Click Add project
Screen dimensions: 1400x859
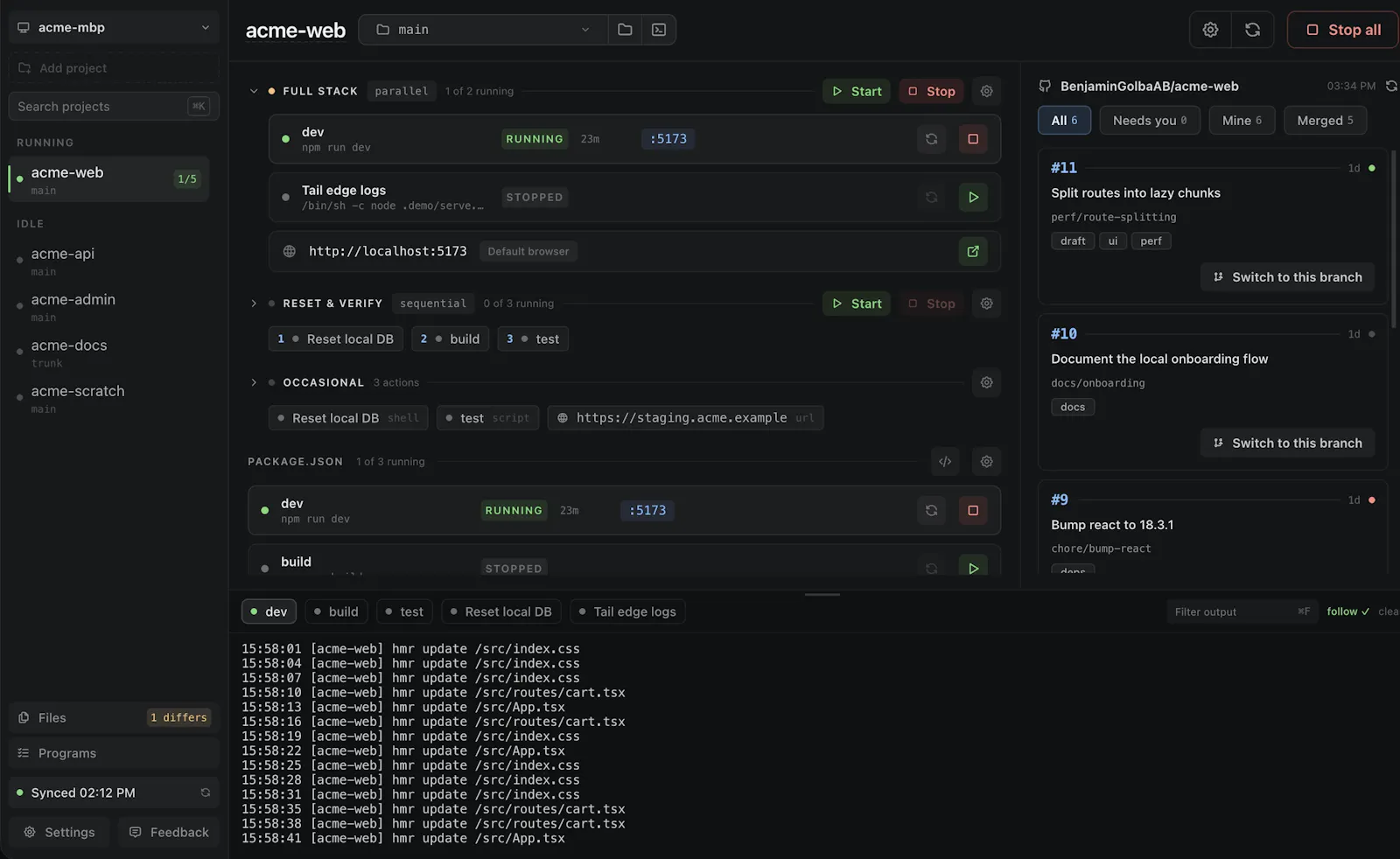point(114,68)
